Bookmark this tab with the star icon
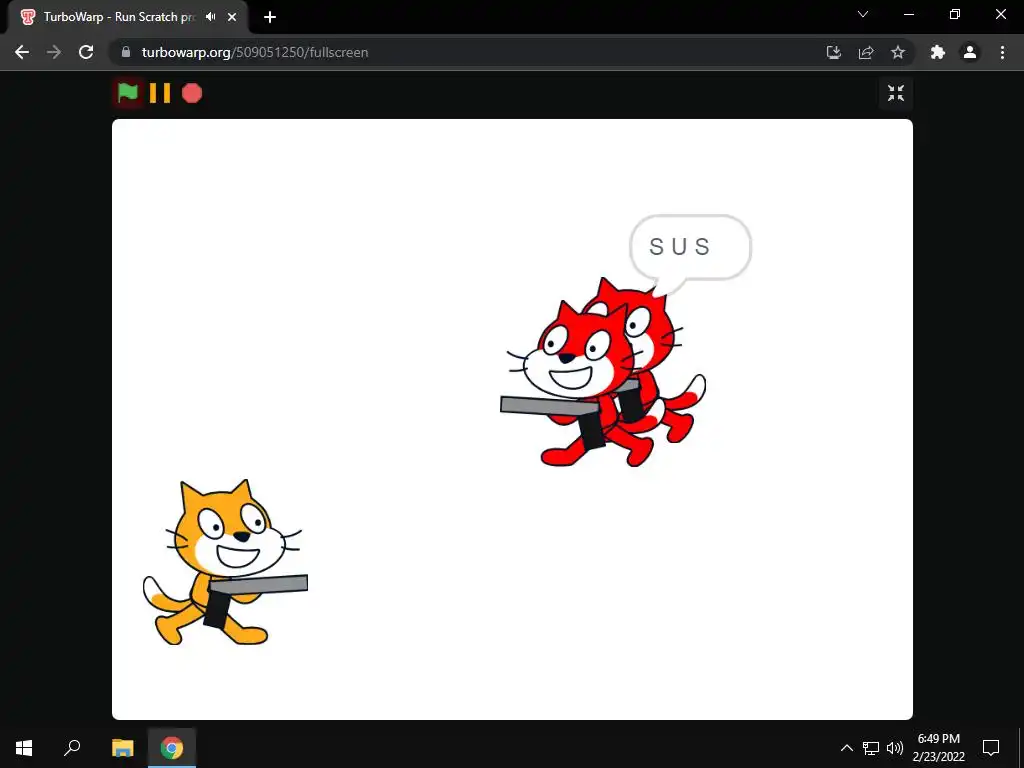The image size is (1024, 768). pyautogui.click(x=898, y=52)
